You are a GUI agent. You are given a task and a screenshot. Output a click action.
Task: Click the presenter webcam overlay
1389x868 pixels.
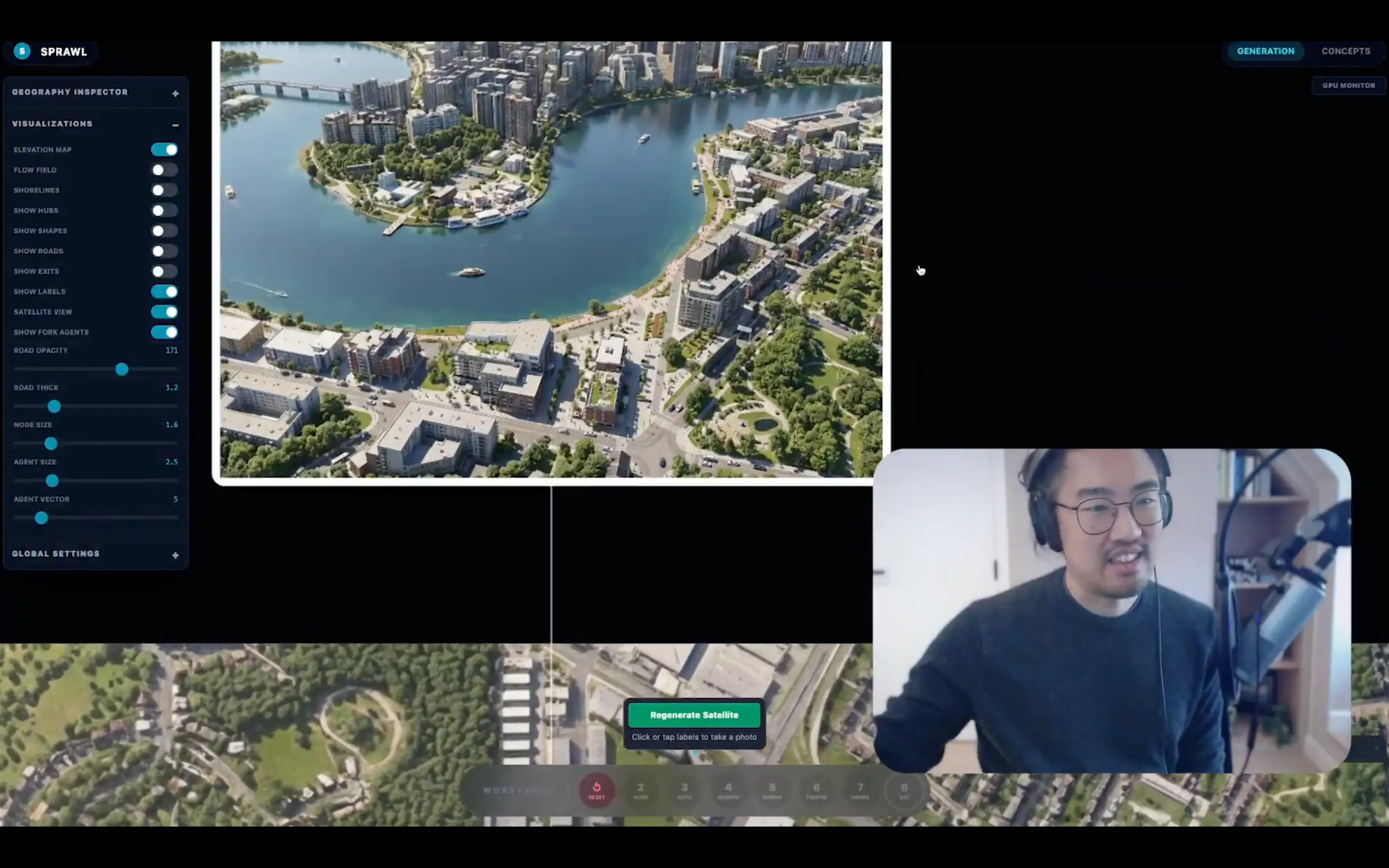(1112, 611)
